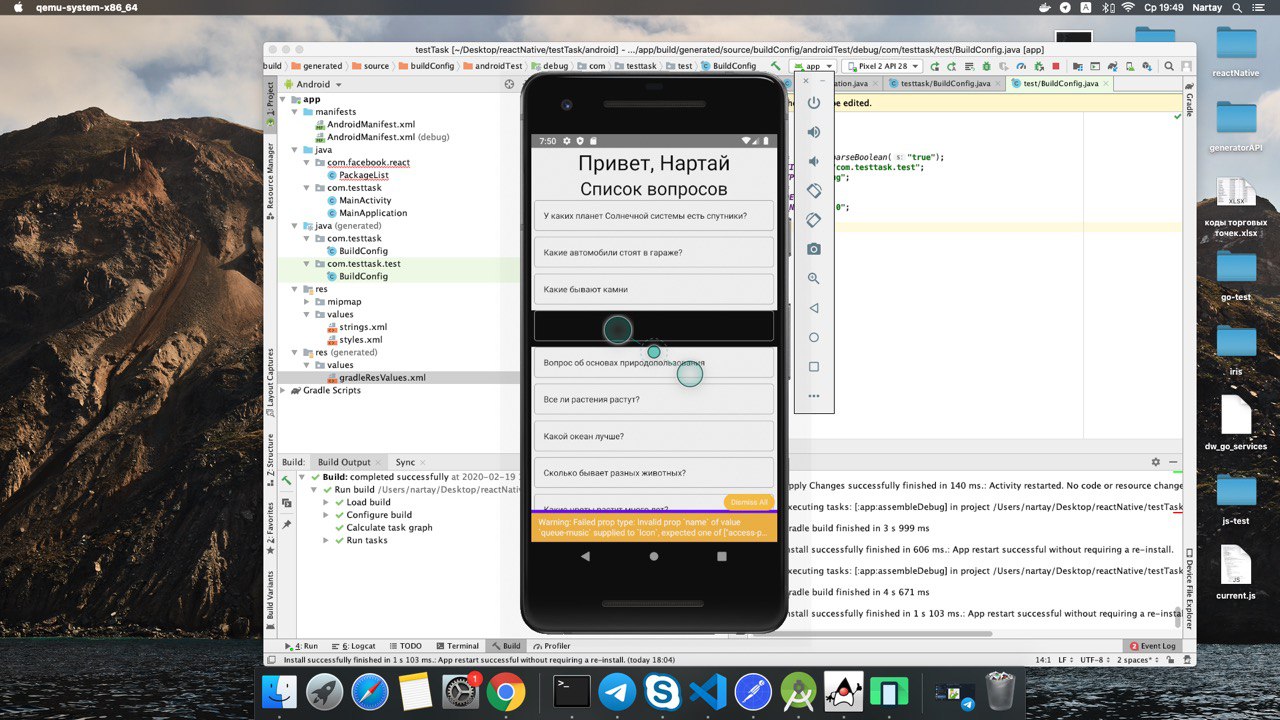
Task: Click emulator Rotate right button
Action: pyautogui.click(x=814, y=220)
